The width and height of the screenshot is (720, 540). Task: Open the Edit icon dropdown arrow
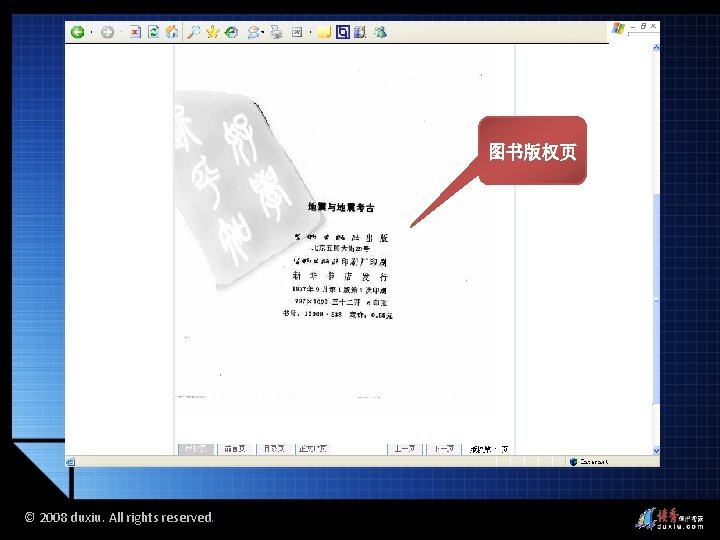(311, 33)
